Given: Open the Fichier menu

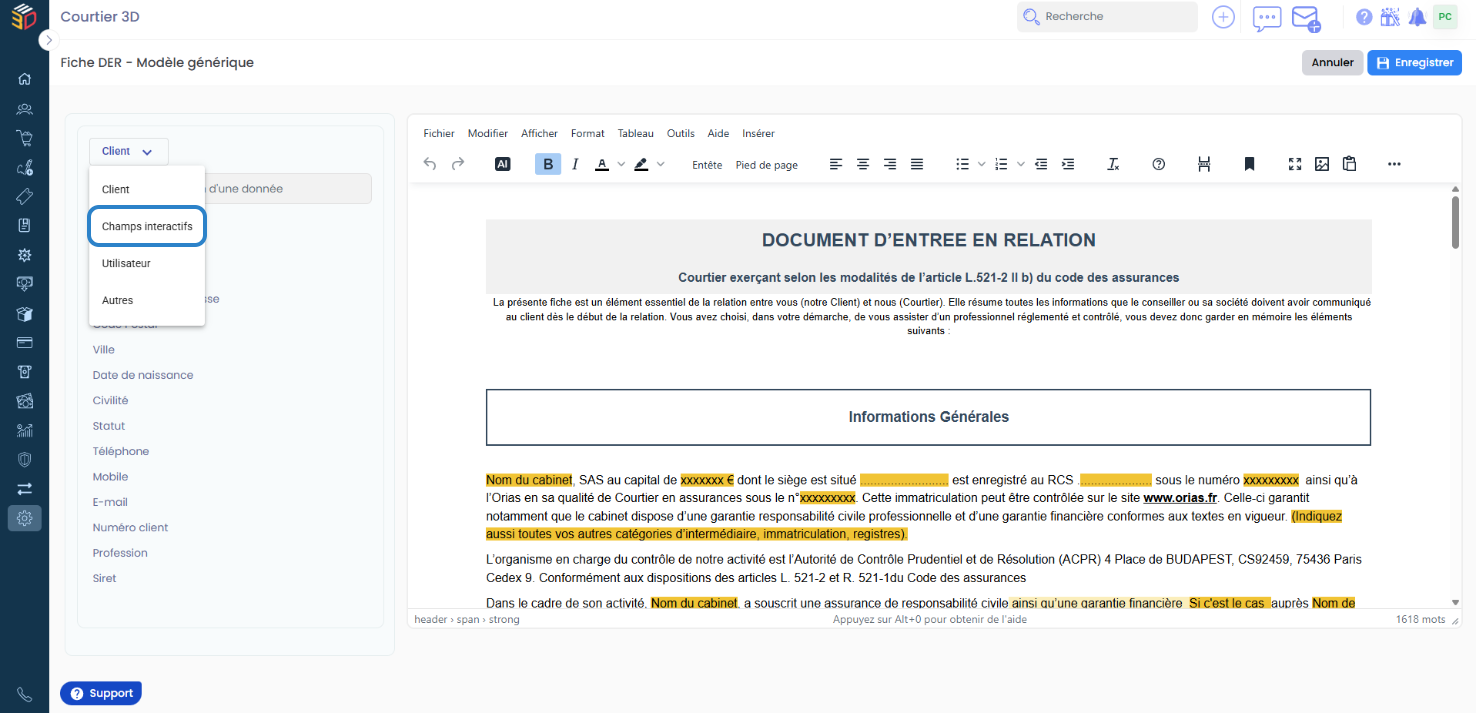Looking at the screenshot, I should coord(439,133).
